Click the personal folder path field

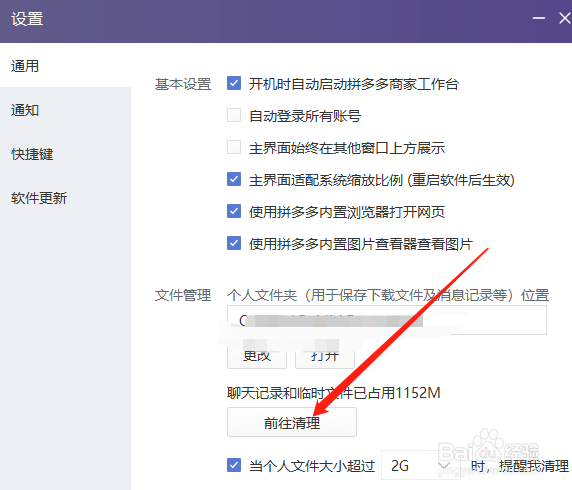pyautogui.click(x=387, y=320)
